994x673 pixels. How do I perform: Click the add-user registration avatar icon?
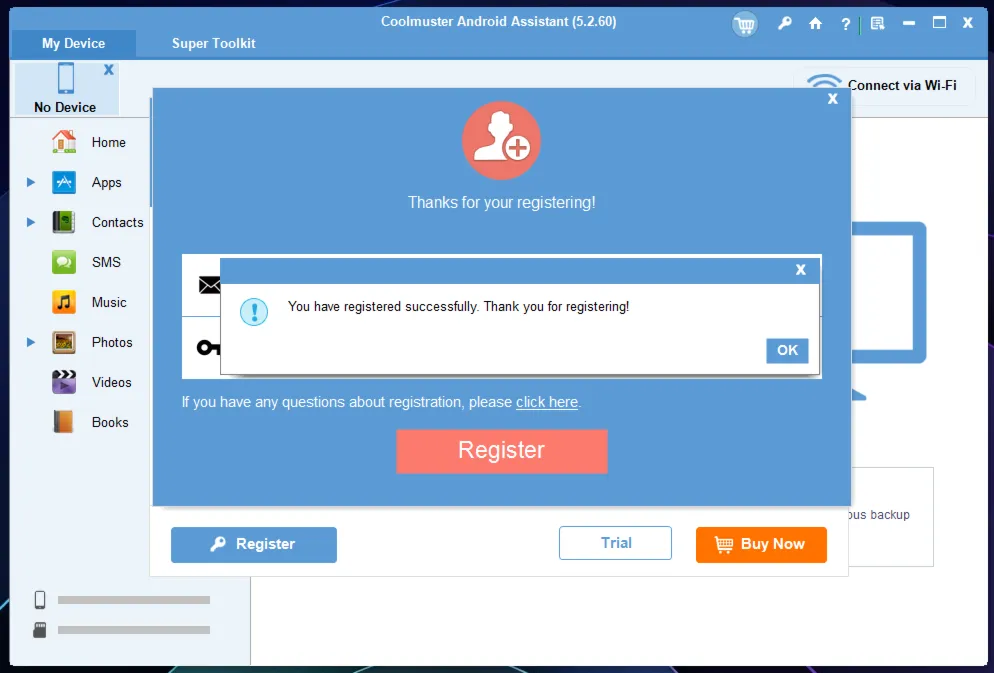(501, 141)
